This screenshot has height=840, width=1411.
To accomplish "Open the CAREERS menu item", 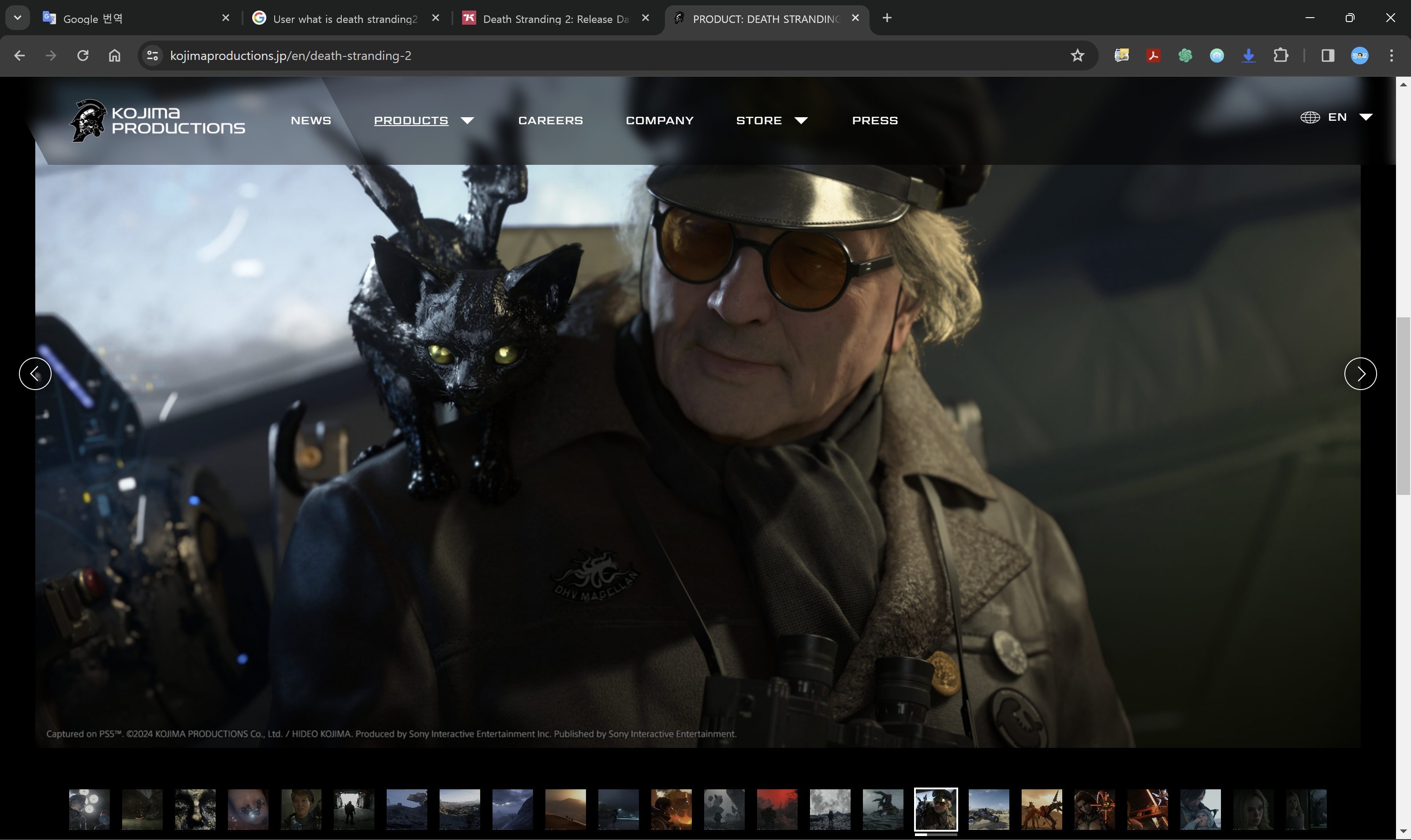I will click(550, 121).
